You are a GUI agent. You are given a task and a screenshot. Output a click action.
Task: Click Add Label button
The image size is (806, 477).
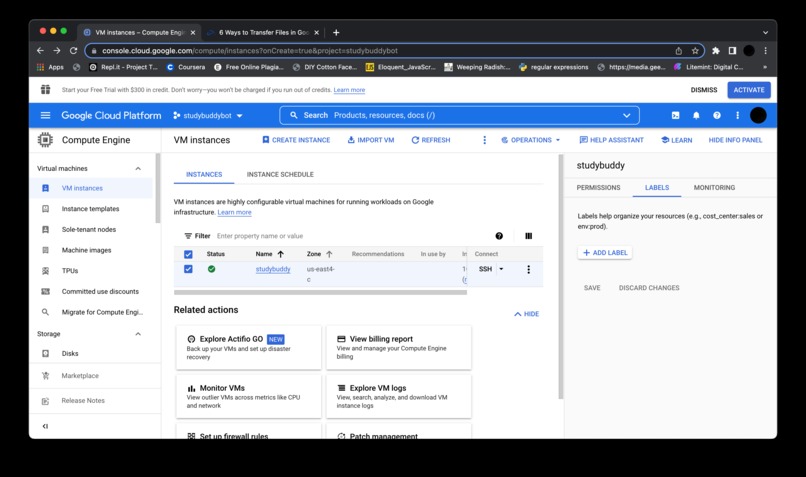604,252
